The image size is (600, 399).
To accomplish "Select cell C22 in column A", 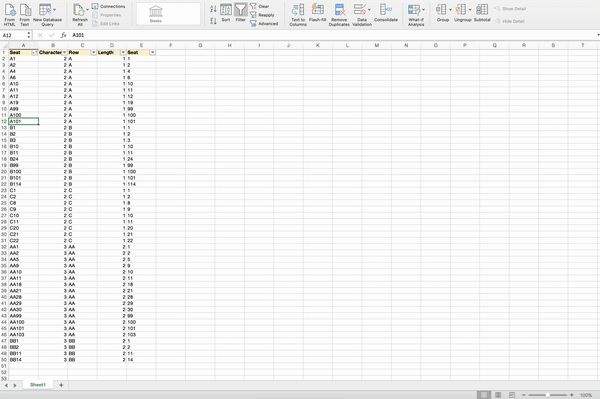I will (x=23, y=241).
